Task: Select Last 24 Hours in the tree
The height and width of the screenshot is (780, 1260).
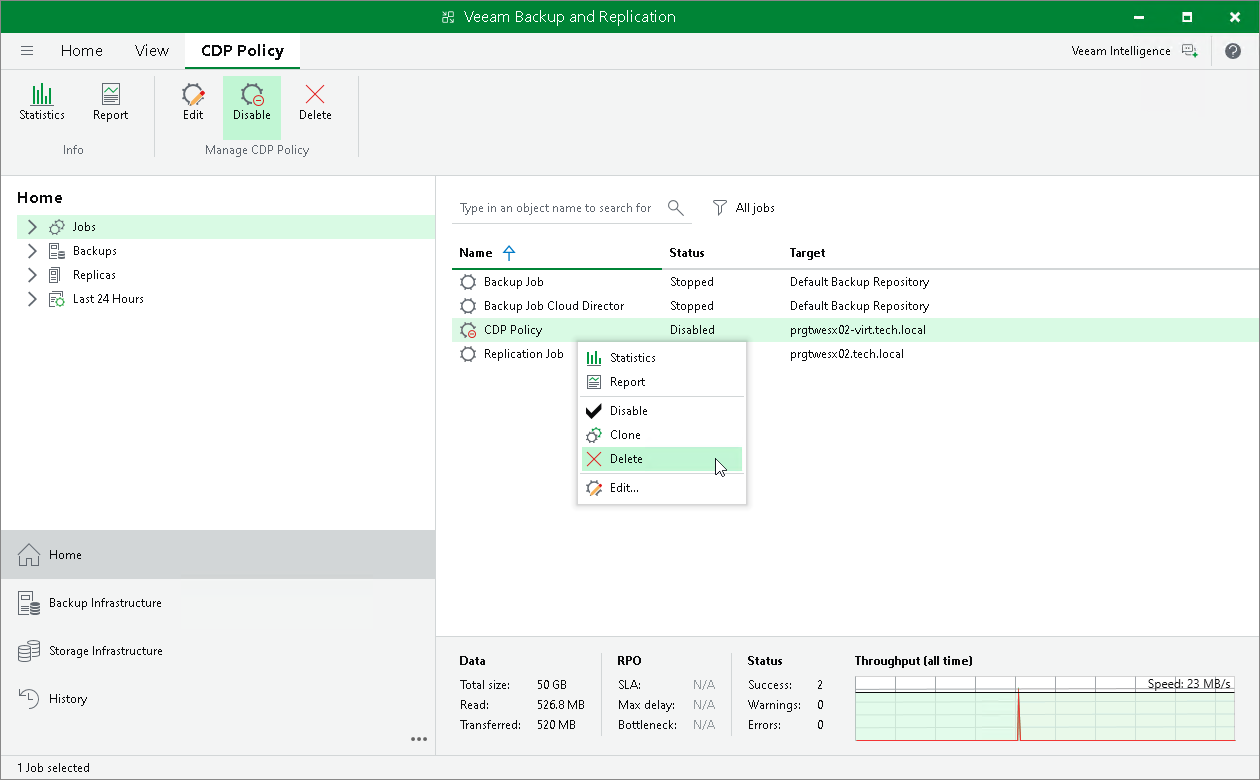Action: [108, 299]
